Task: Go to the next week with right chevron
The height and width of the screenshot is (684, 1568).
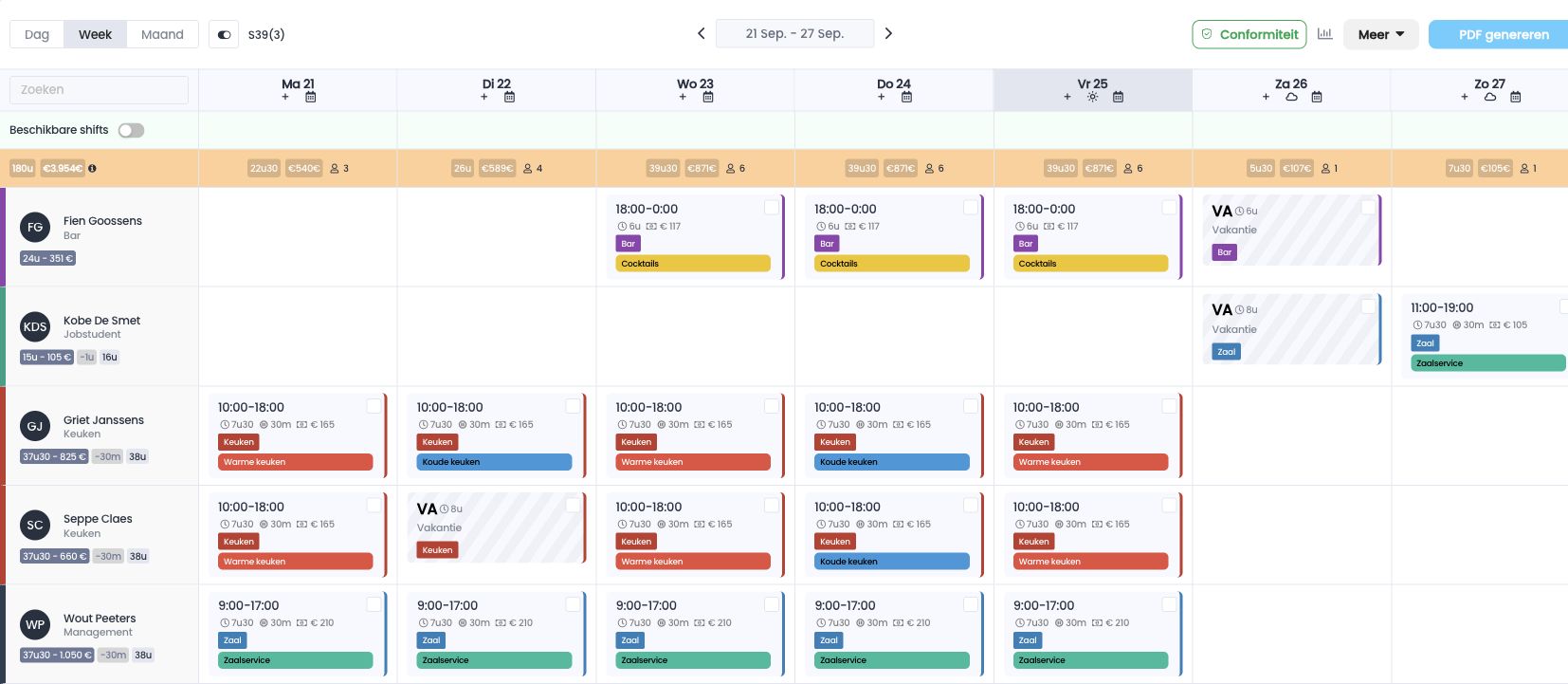Action: point(888,33)
